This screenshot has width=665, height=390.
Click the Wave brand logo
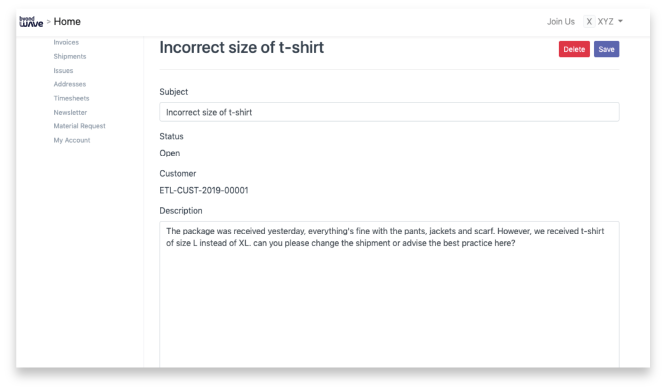point(31,22)
